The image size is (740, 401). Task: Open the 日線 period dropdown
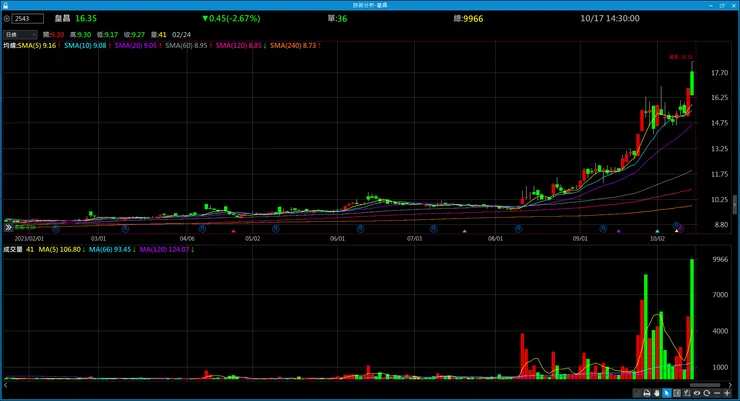[20, 34]
